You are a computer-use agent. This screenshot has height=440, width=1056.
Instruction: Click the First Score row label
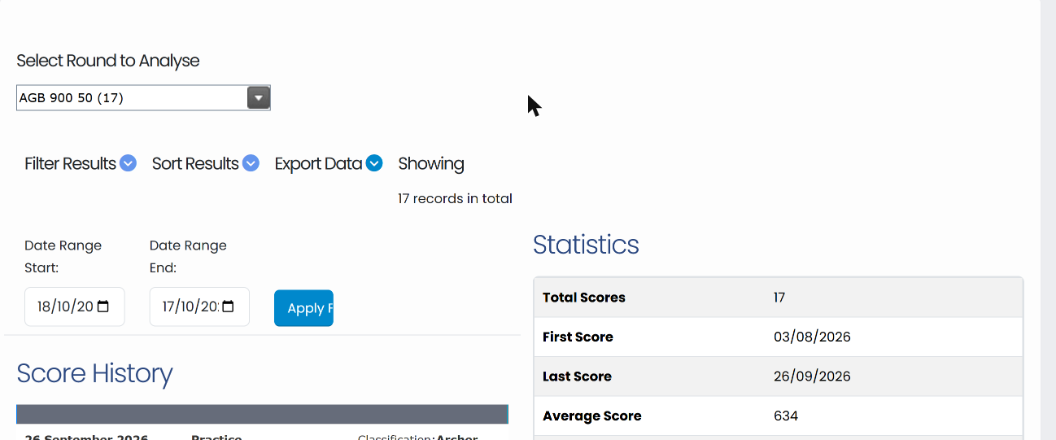click(578, 337)
